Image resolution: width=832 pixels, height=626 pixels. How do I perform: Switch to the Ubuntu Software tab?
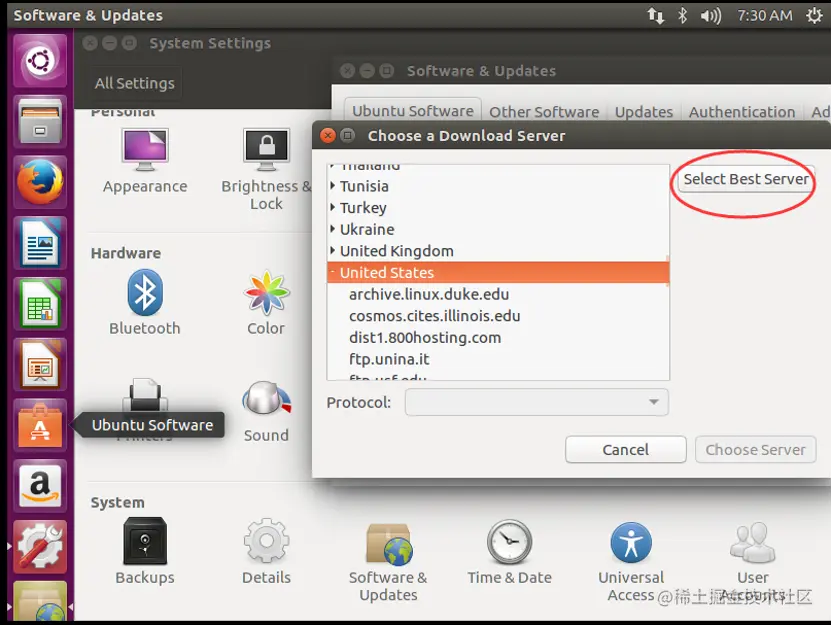pyautogui.click(x=413, y=111)
